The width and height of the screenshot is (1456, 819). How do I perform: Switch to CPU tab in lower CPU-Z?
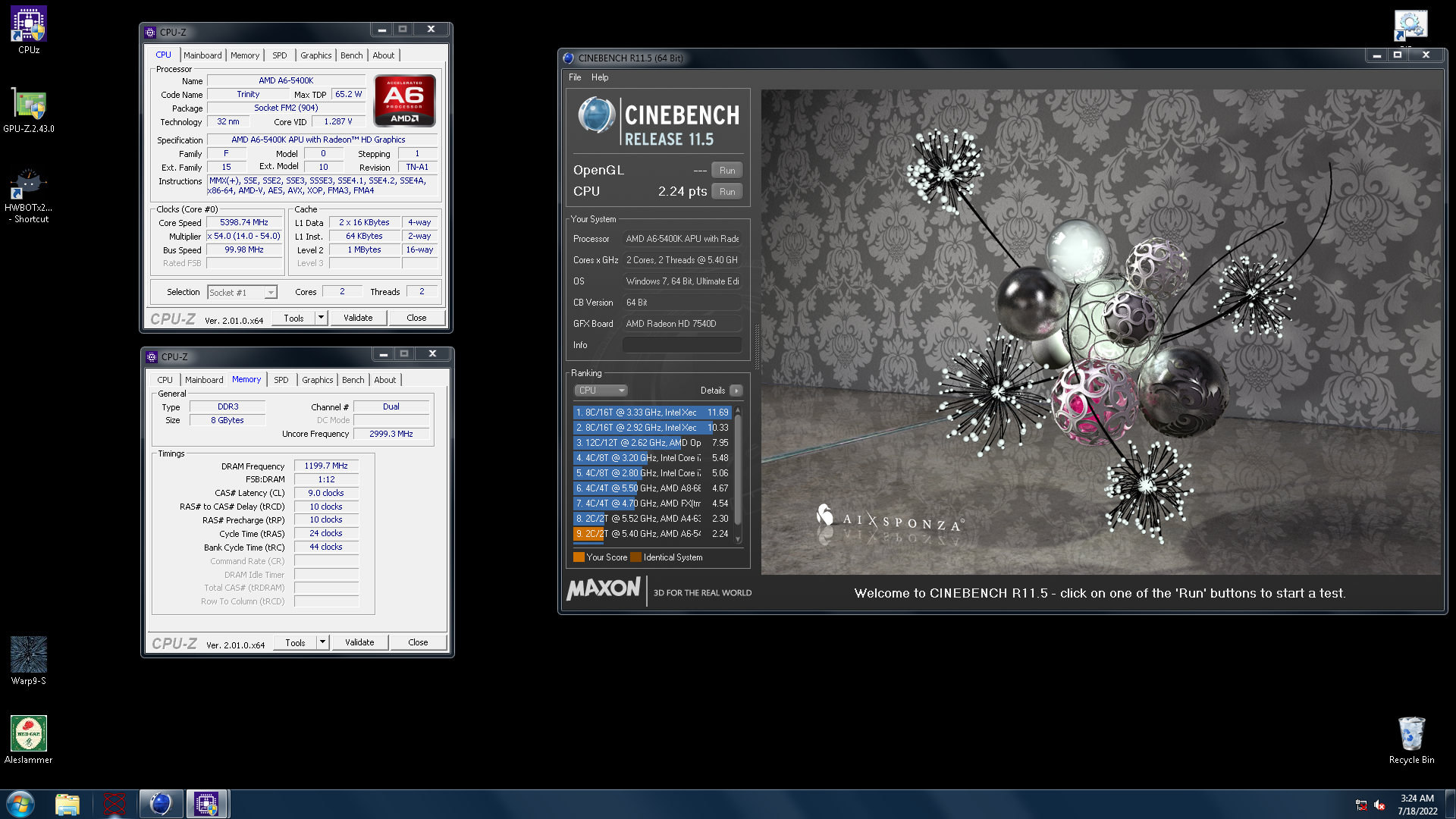[x=165, y=380]
